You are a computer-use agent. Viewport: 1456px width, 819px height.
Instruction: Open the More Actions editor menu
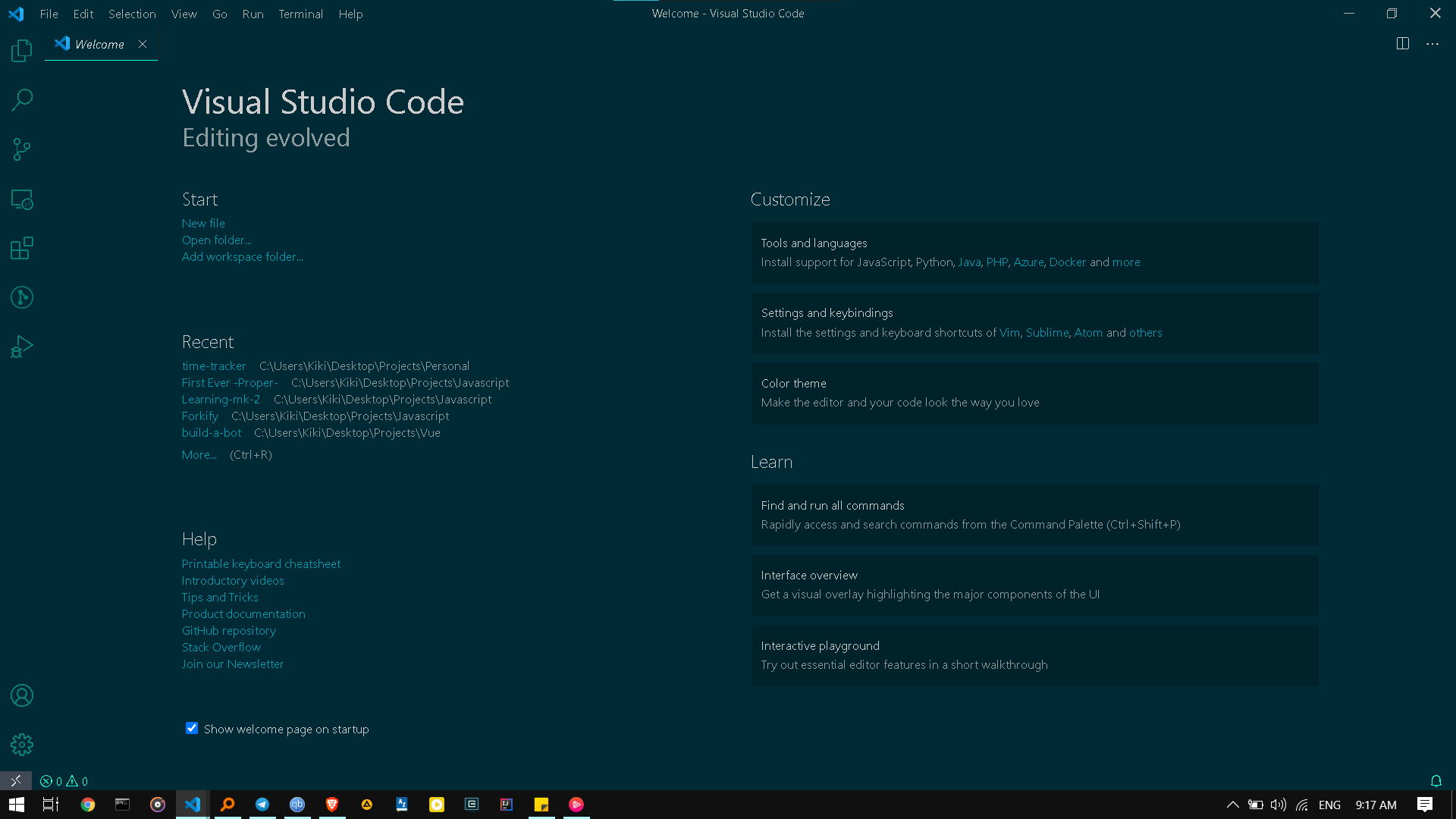coord(1432,43)
